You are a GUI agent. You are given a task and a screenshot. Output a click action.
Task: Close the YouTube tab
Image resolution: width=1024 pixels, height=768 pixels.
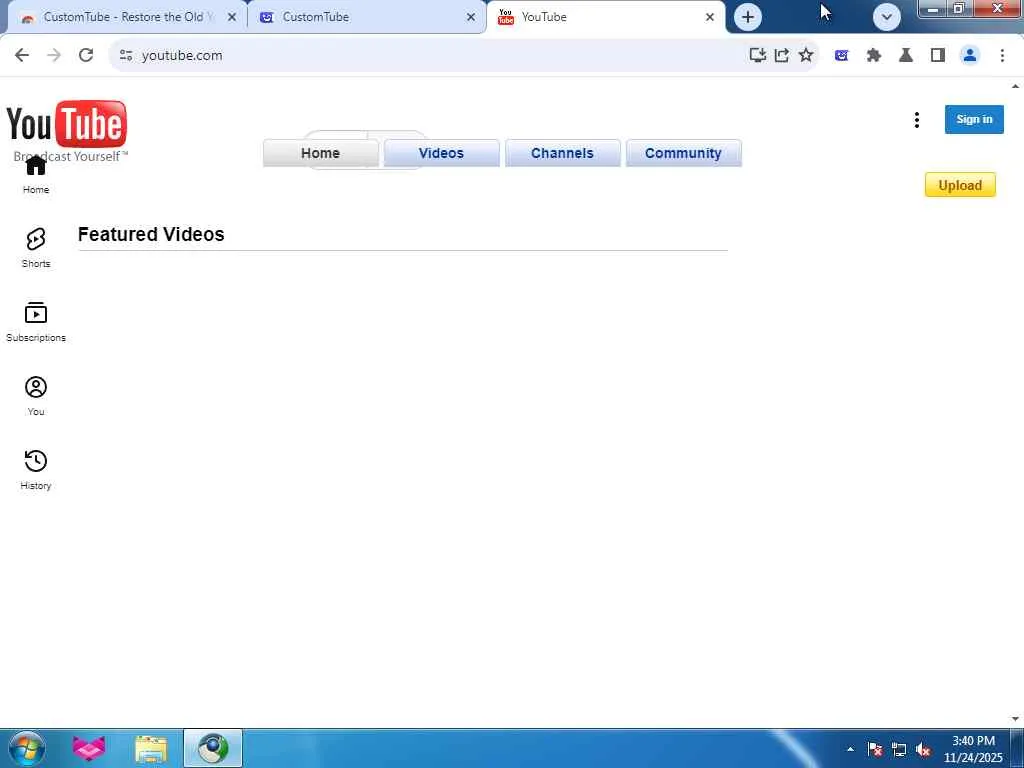(710, 17)
